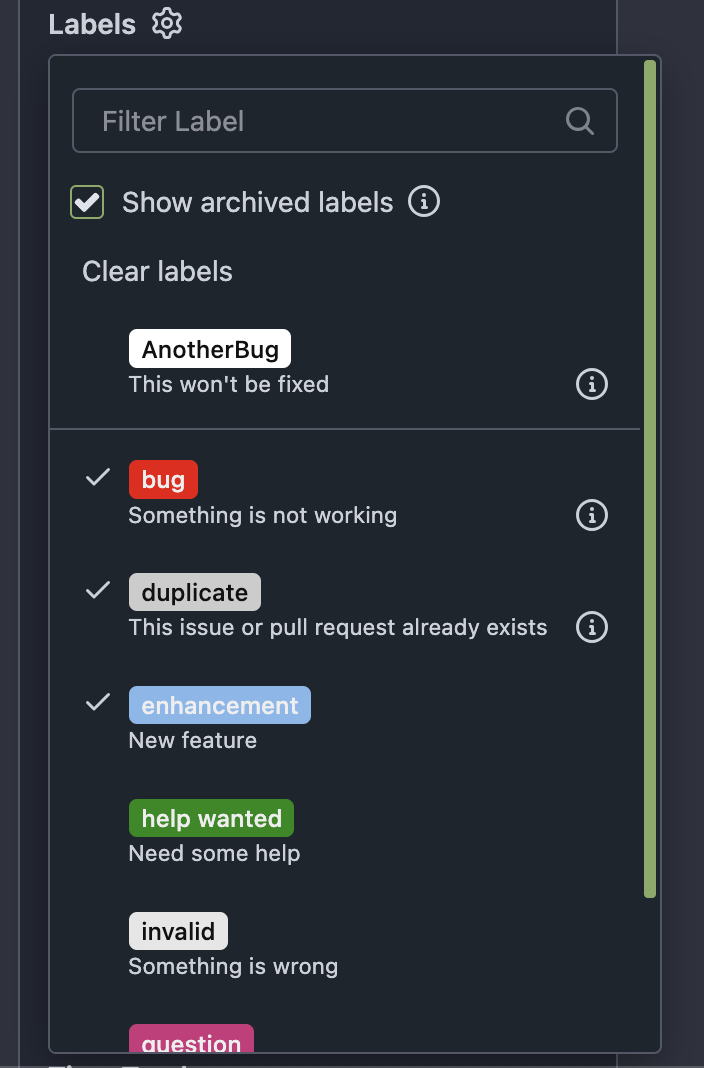View info icon for AnotherBug label
The width and height of the screenshot is (704, 1068).
(x=592, y=384)
